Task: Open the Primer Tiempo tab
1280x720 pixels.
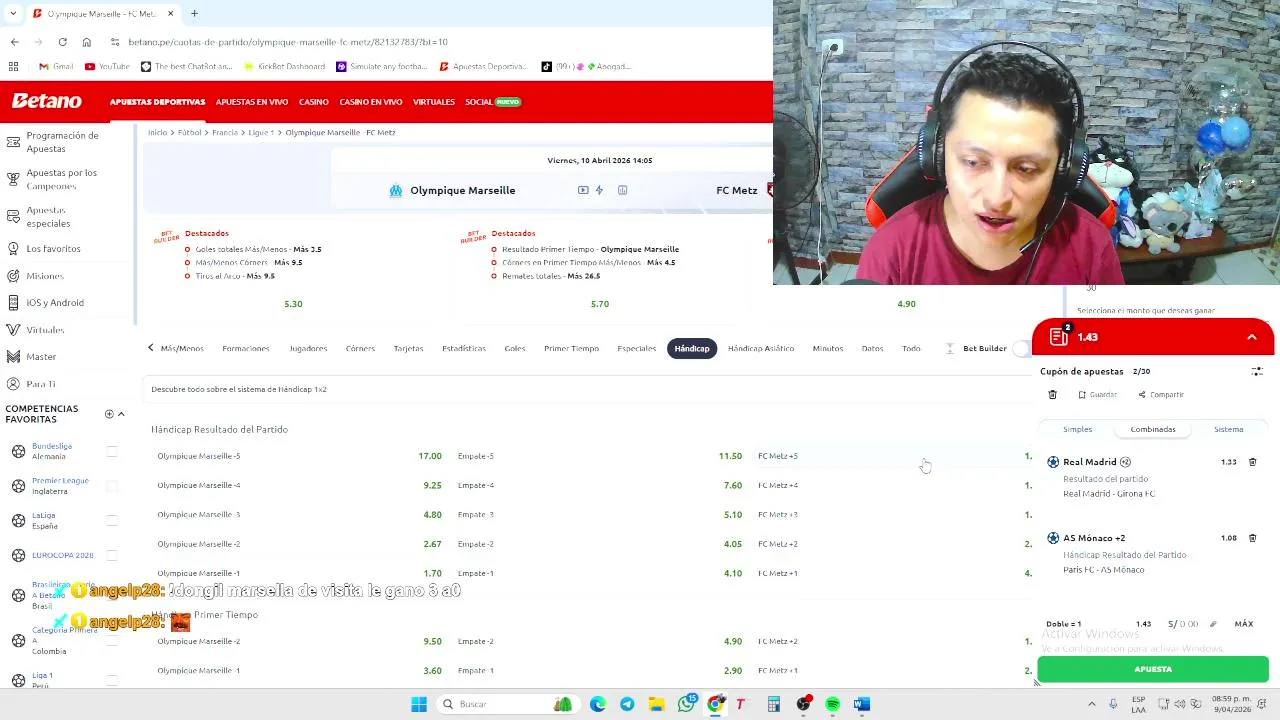Action: (x=571, y=348)
